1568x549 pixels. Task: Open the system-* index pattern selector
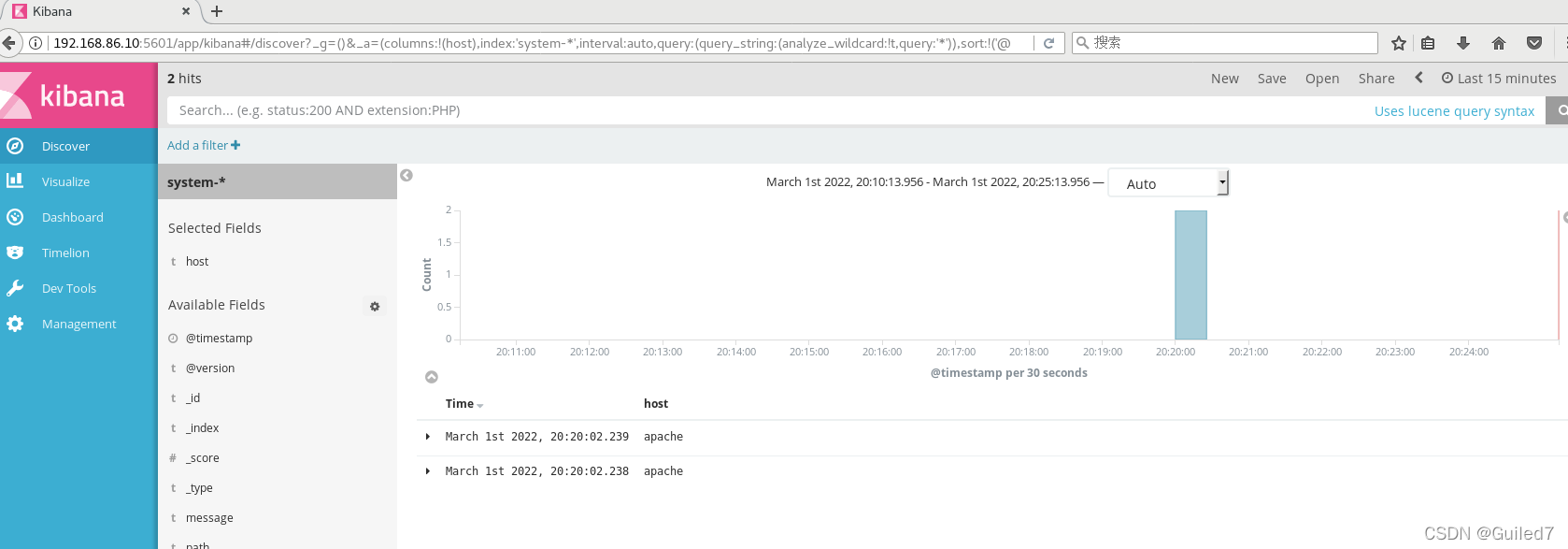coord(278,182)
